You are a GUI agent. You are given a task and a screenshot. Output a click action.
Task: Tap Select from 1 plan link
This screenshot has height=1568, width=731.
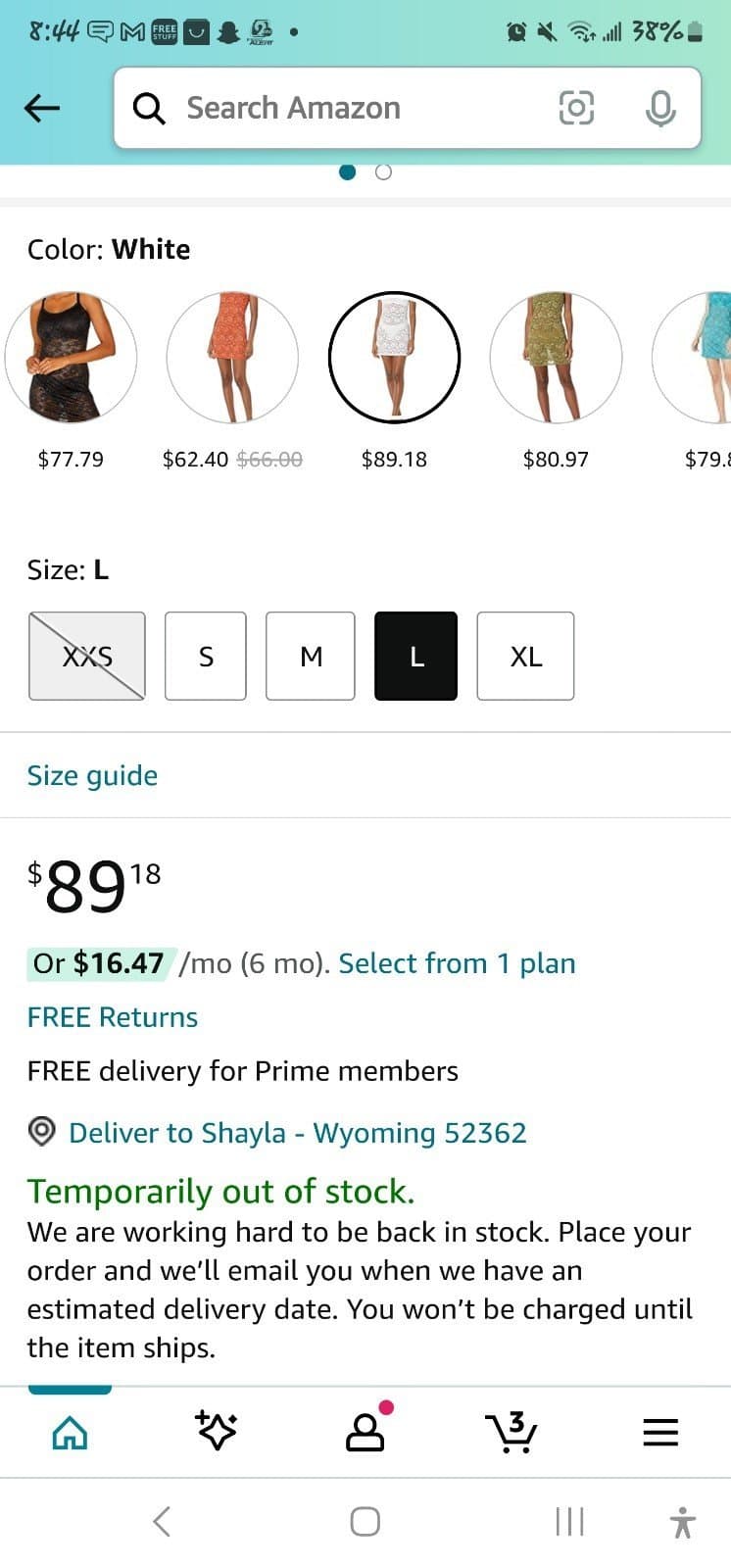[457, 963]
